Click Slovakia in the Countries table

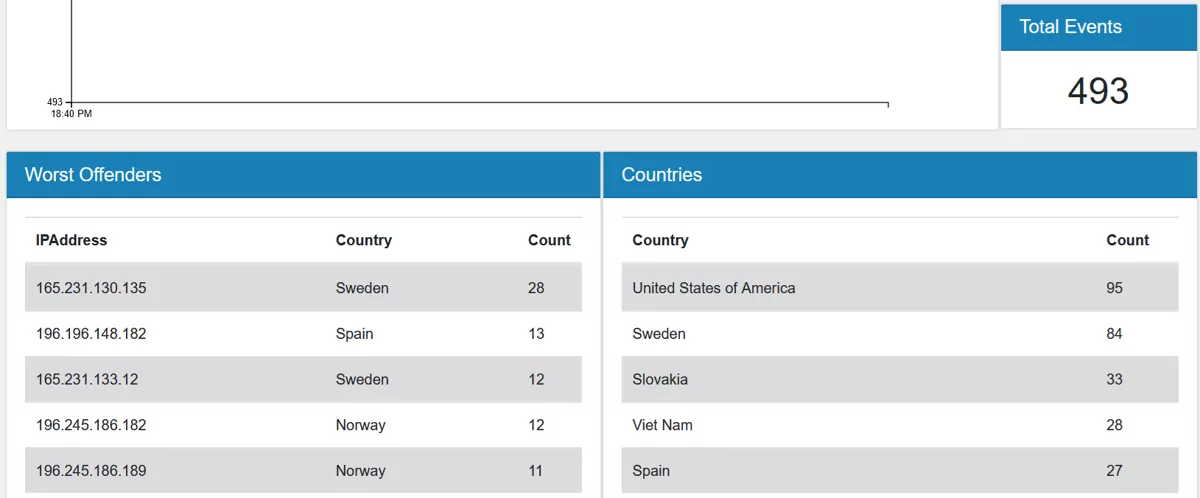(x=660, y=380)
